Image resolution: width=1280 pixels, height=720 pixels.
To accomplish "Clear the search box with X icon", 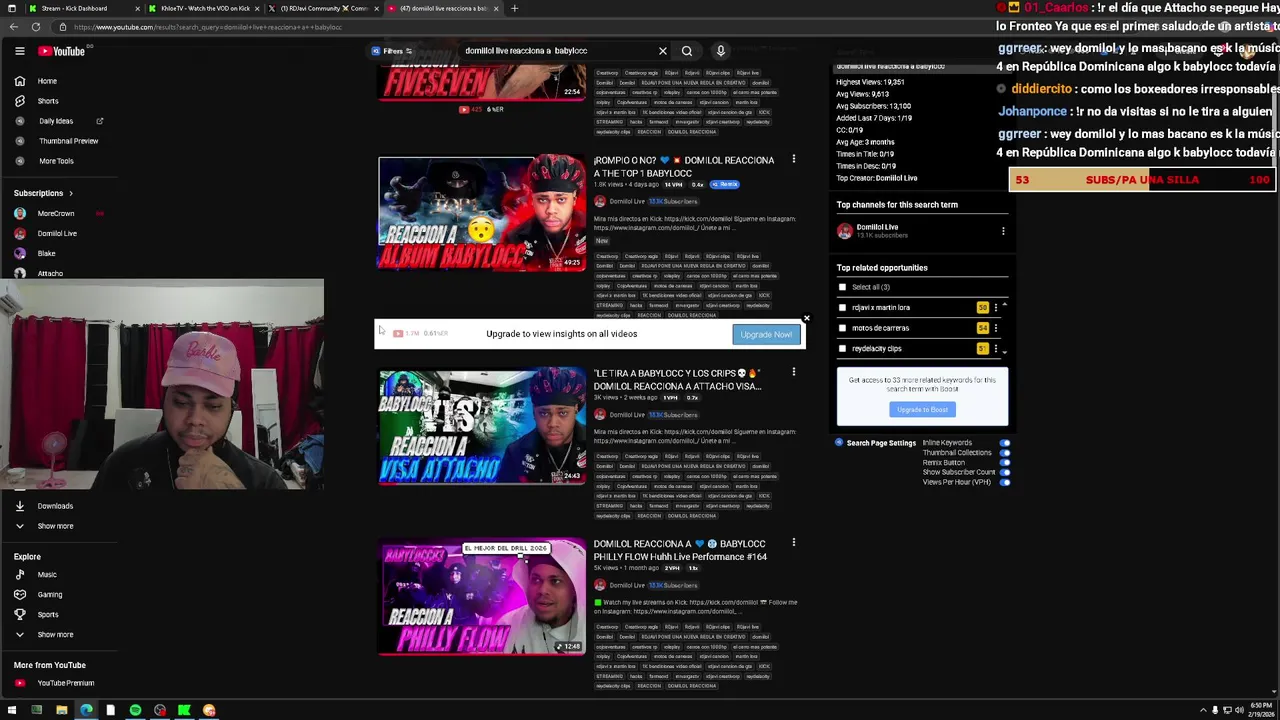I will point(662,51).
